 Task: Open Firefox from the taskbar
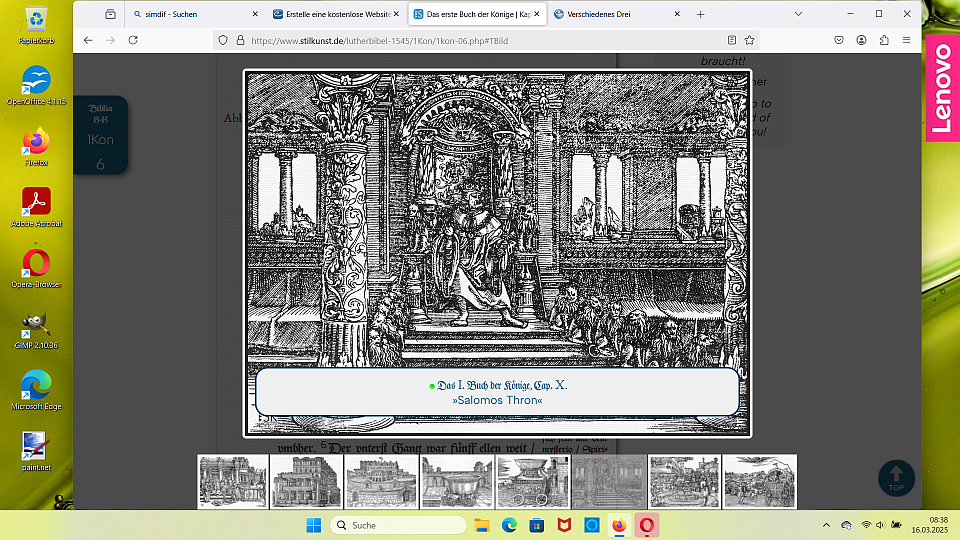point(619,525)
